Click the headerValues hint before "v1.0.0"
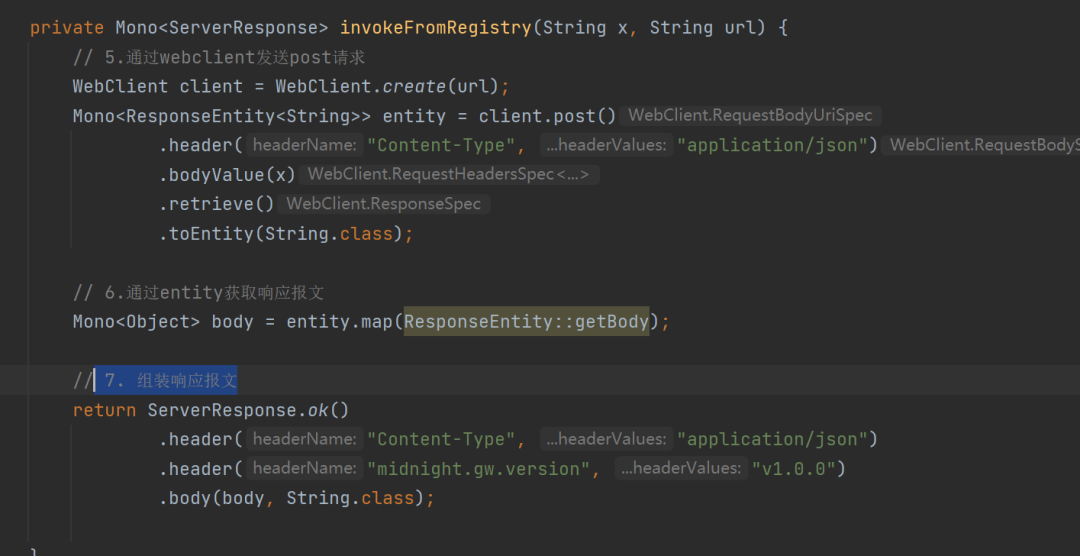The image size is (1080, 556). 681,469
